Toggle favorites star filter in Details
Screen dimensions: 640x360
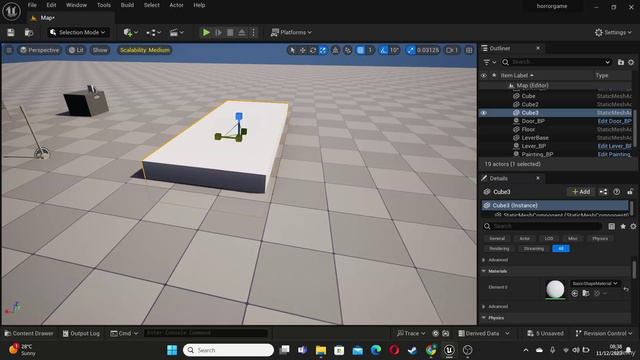pos(623,226)
